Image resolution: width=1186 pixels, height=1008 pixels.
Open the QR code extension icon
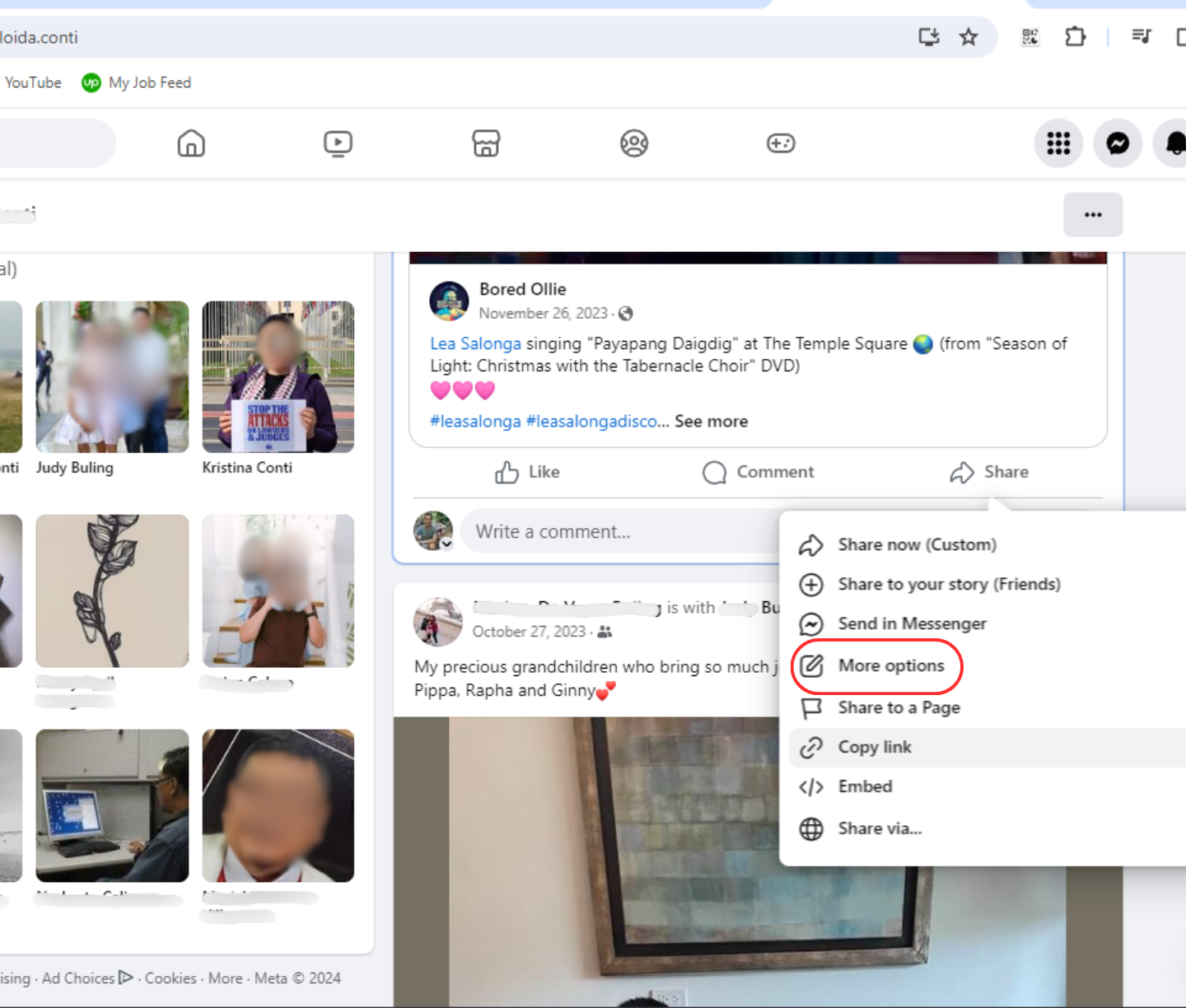pos(1030,37)
